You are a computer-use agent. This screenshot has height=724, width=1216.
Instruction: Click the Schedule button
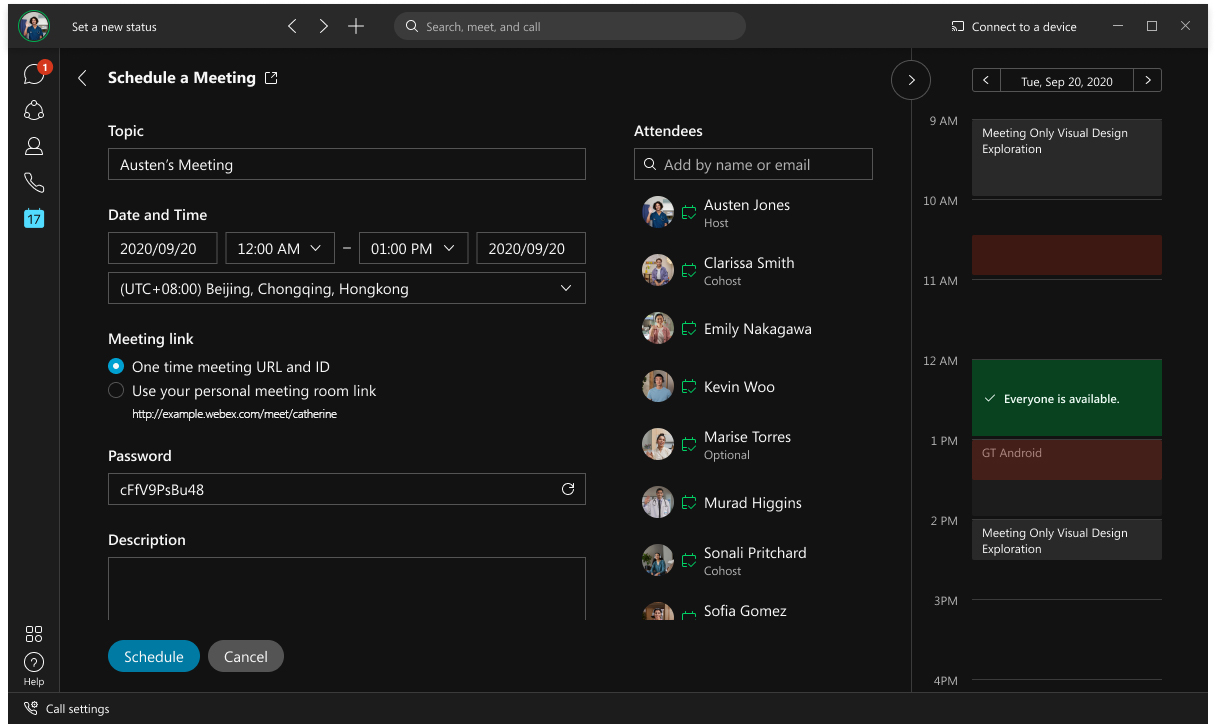(x=154, y=657)
